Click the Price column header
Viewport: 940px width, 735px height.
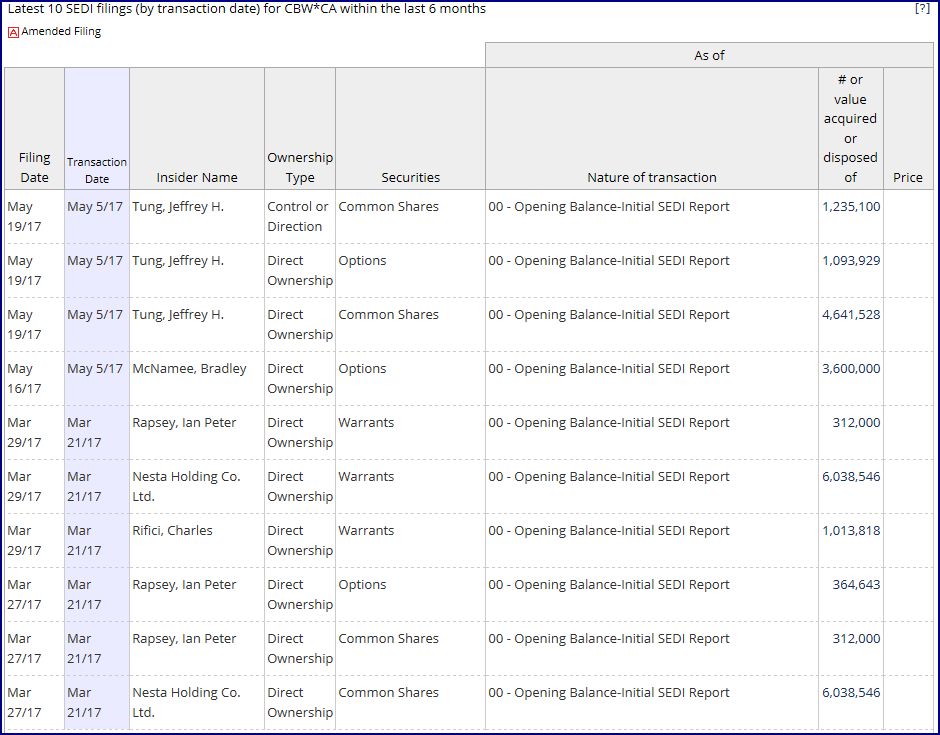(908, 177)
